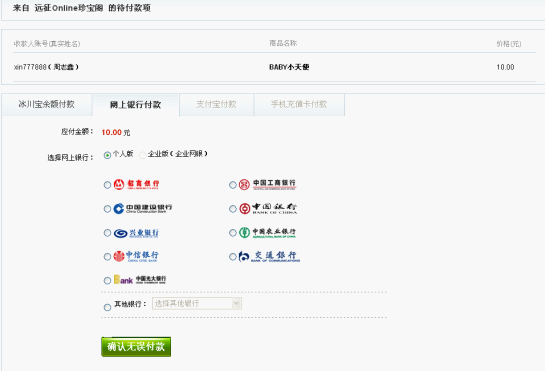Click the 交通银行 logo
Image resolution: width=546 pixels, height=372 pixels.
[x=269, y=256]
